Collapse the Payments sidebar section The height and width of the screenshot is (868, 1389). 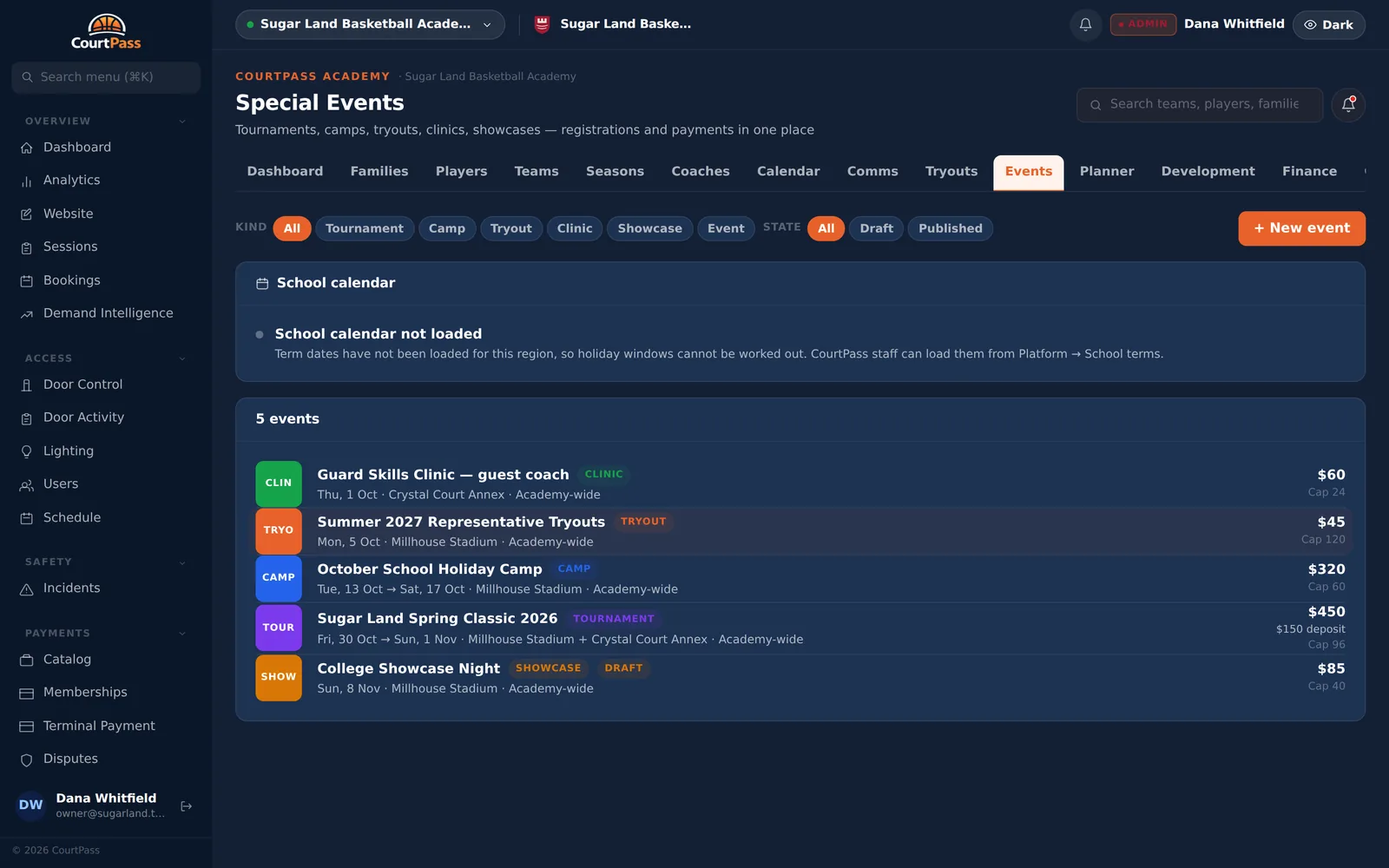coord(182,634)
